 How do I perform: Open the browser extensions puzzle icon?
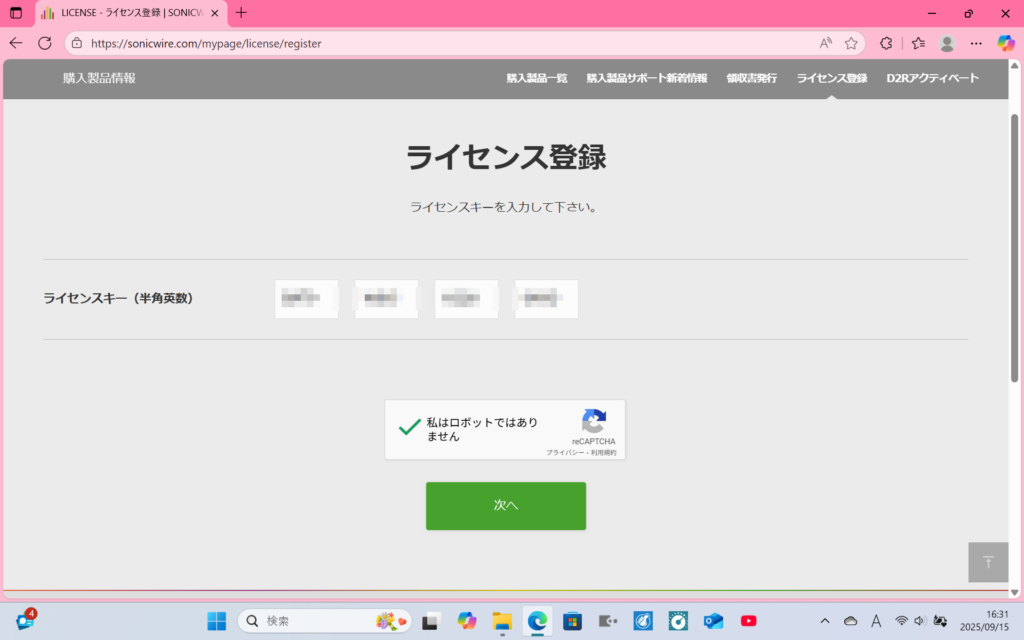pyautogui.click(x=886, y=43)
